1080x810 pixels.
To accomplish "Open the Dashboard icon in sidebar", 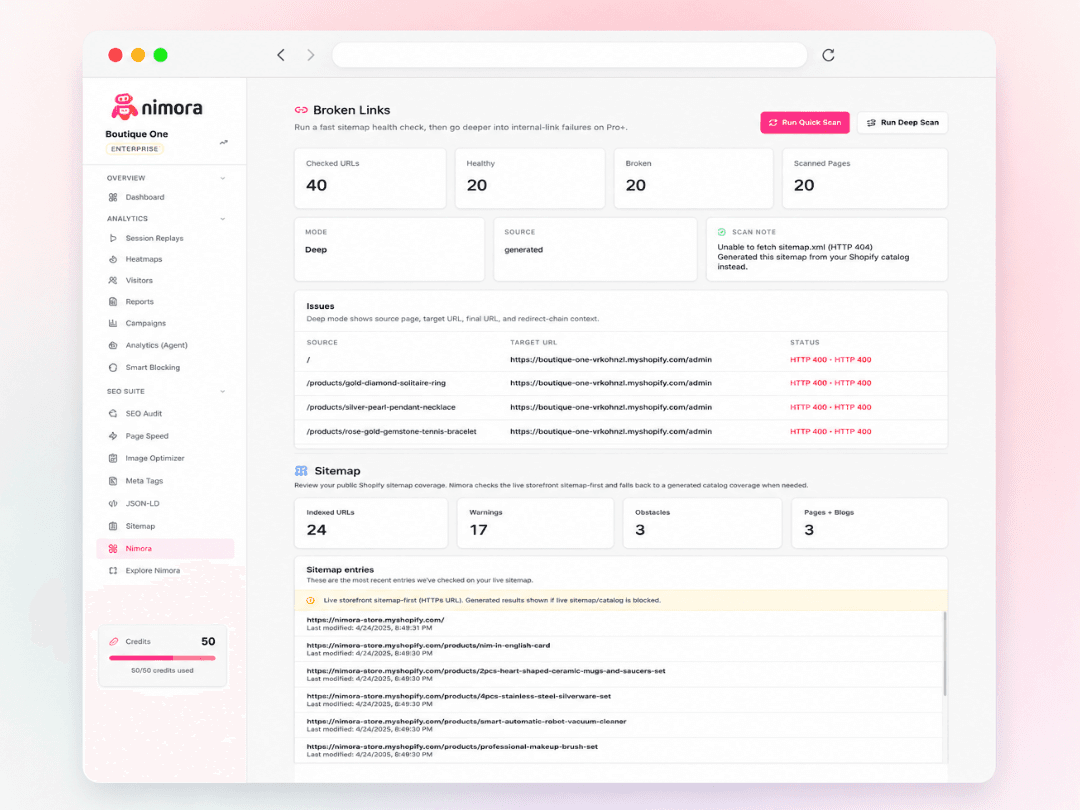I will click(113, 197).
